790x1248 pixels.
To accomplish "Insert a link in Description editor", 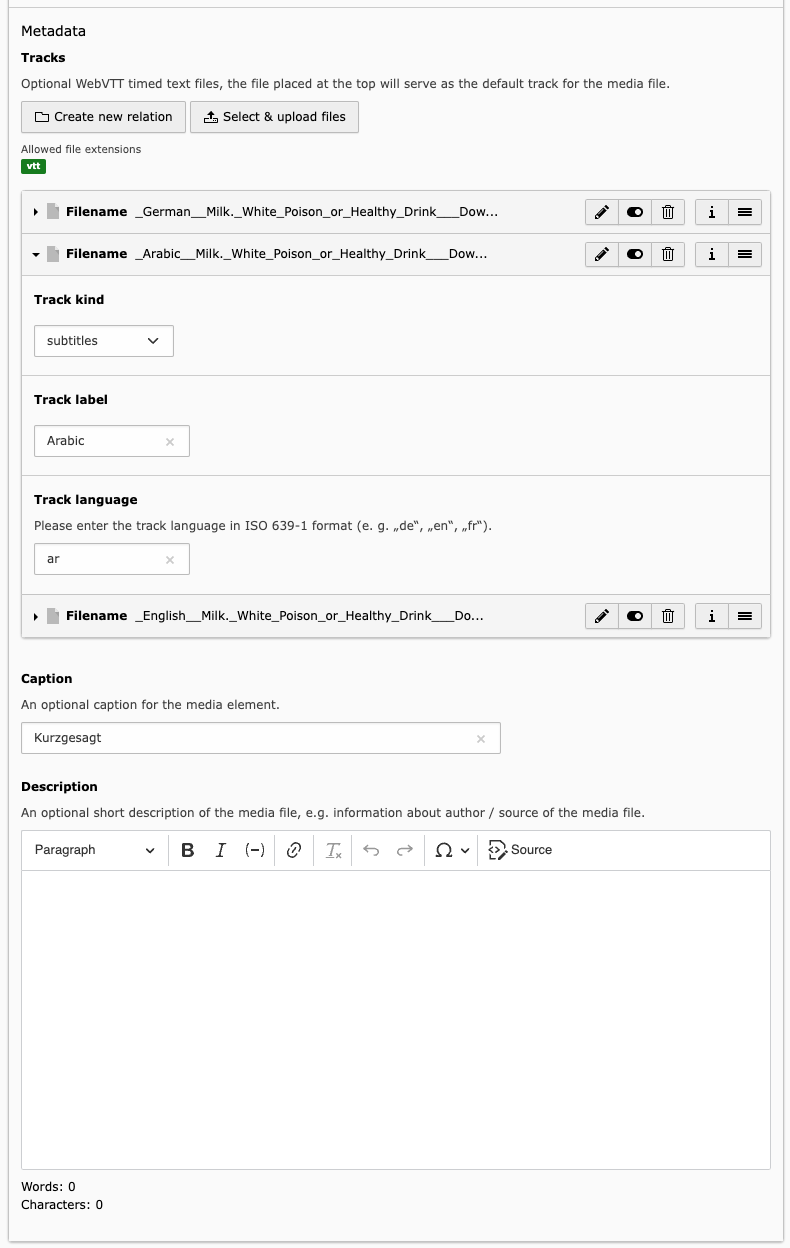I will tap(294, 850).
